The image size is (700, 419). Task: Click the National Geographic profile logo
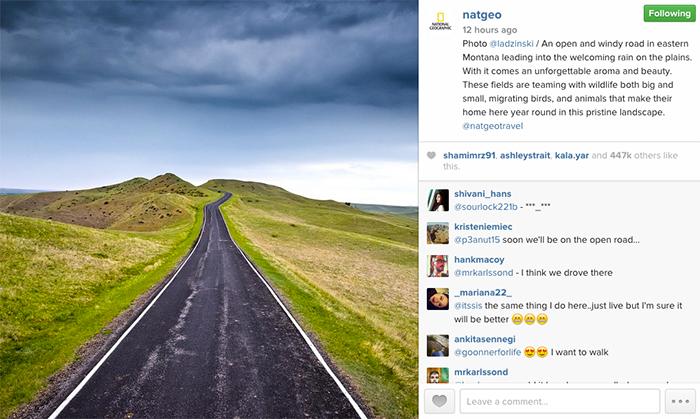tap(440, 21)
